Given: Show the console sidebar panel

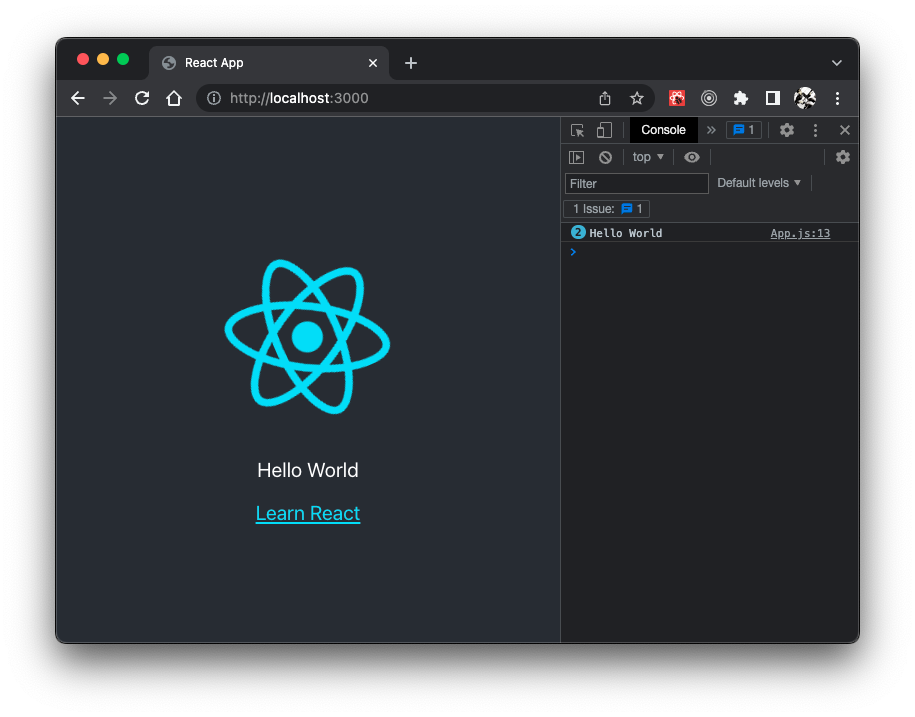Looking at the screenshot, I should coord(576,157).
